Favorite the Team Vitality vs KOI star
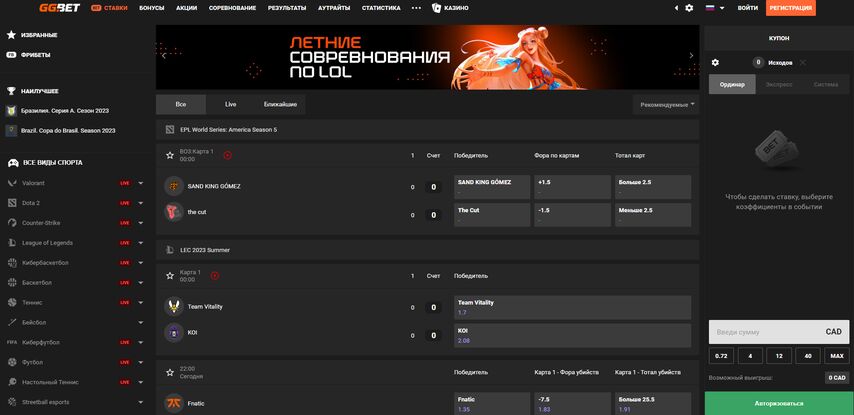 pos(170,276)
